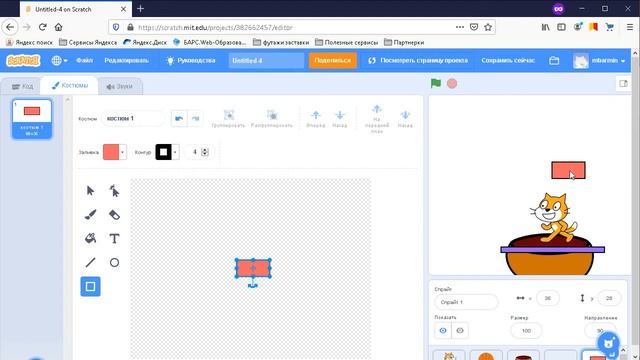Click the project title Untitled-4 field
This screenshot has height=360, width=640.
coord(266,60)
